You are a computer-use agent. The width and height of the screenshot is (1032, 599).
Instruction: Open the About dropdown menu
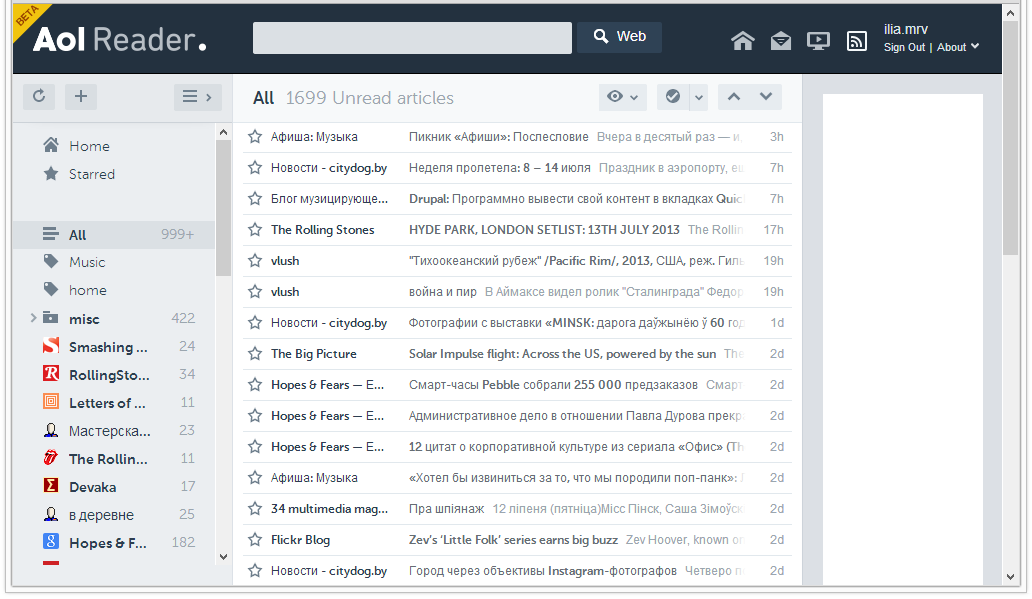(x=958, y=47)
